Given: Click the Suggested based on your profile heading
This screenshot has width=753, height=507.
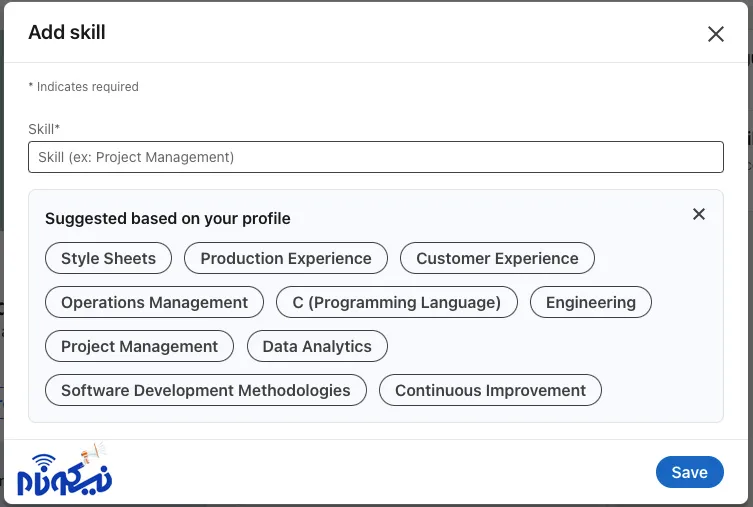Looking at the screenshot, I should point(168,218).
